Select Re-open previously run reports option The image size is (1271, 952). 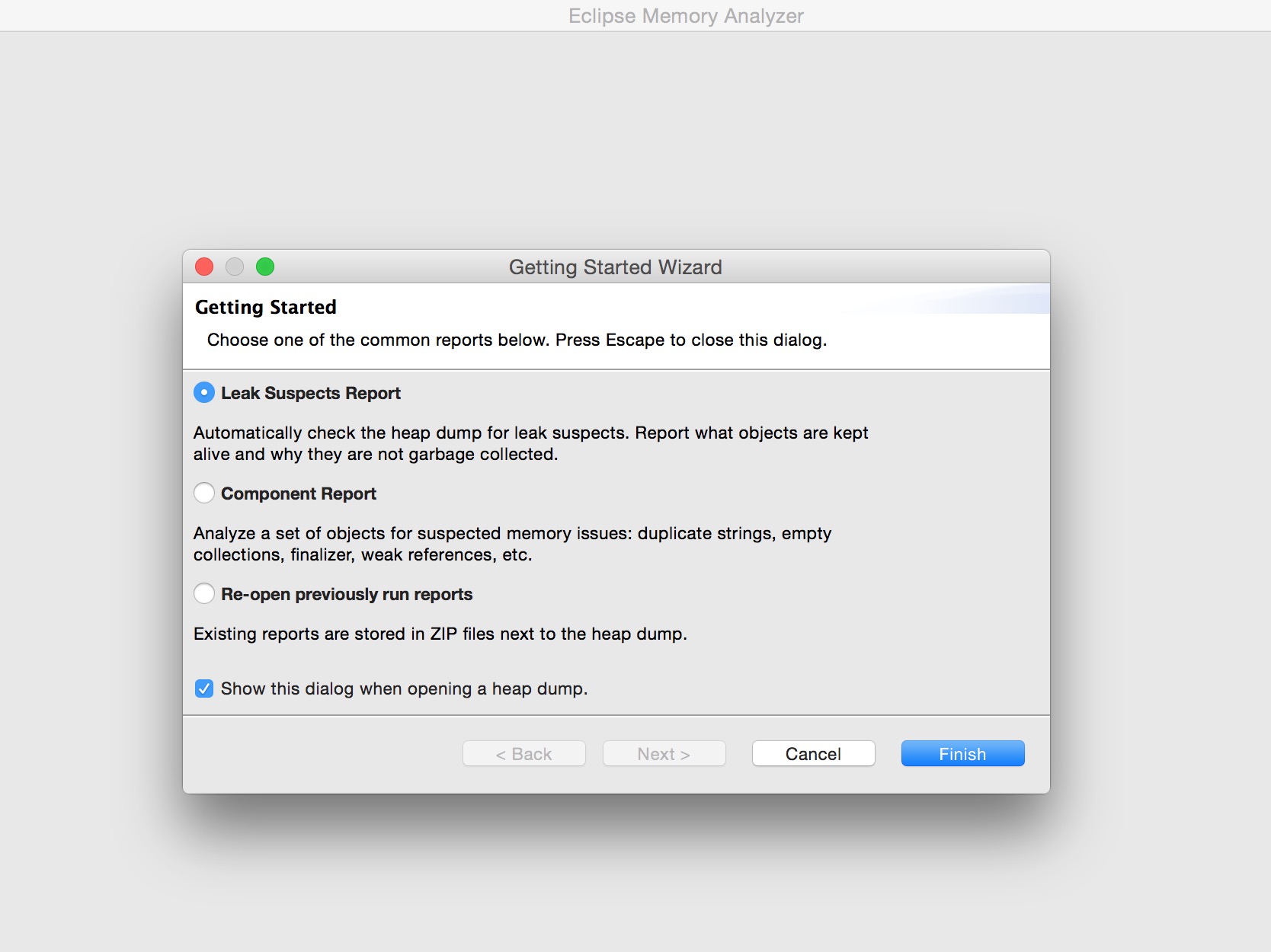(x=204, y=594)
